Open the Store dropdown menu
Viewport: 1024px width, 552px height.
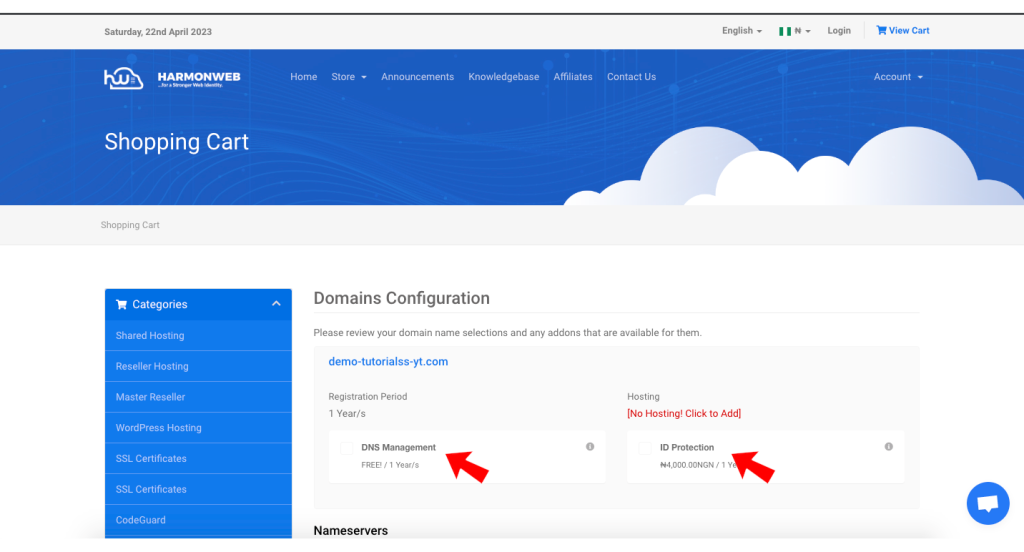coord(349,77)
